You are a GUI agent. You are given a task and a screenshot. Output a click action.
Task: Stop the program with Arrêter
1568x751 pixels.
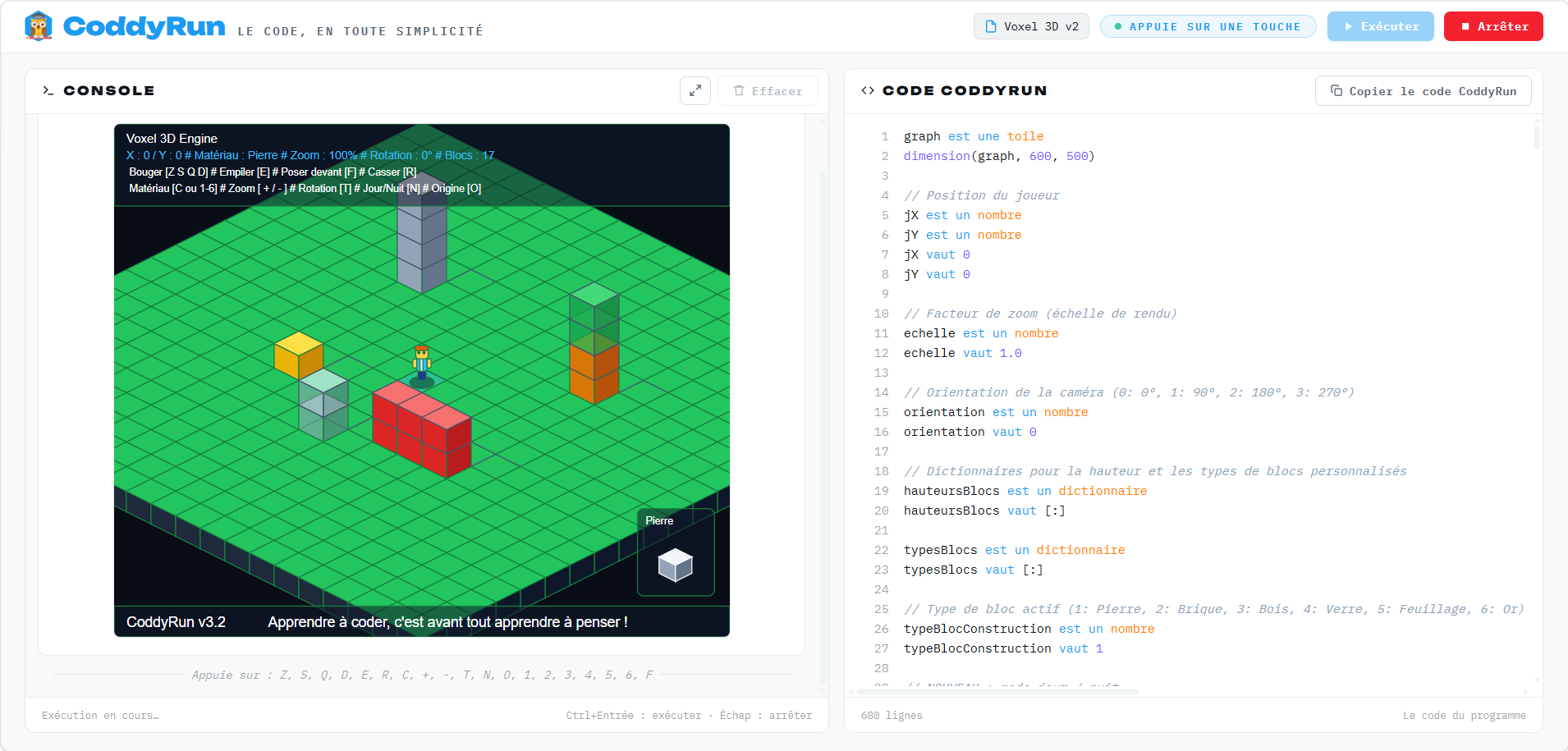(x=1493, y=26)
